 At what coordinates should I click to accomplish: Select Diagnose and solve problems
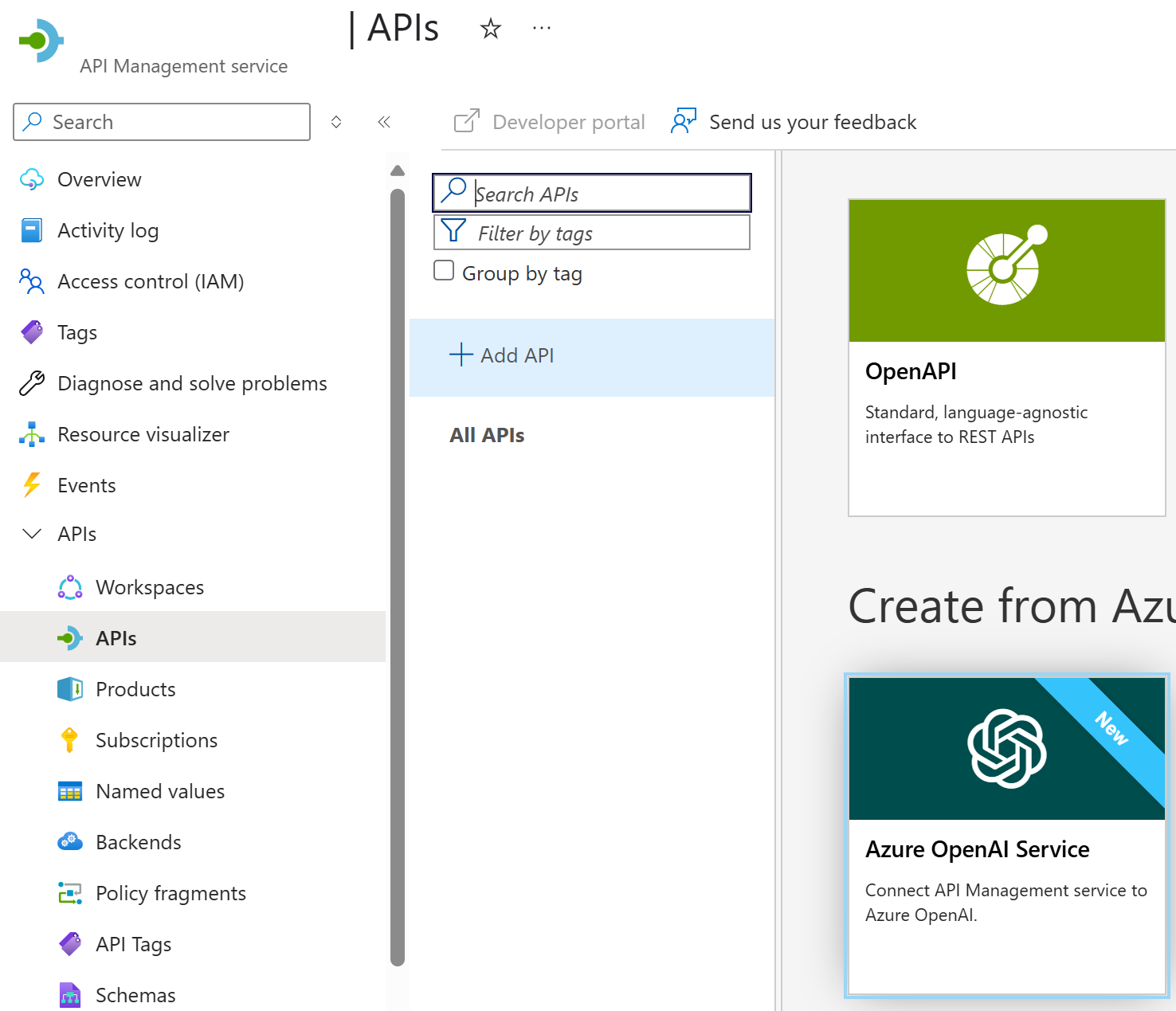(192, 383)
